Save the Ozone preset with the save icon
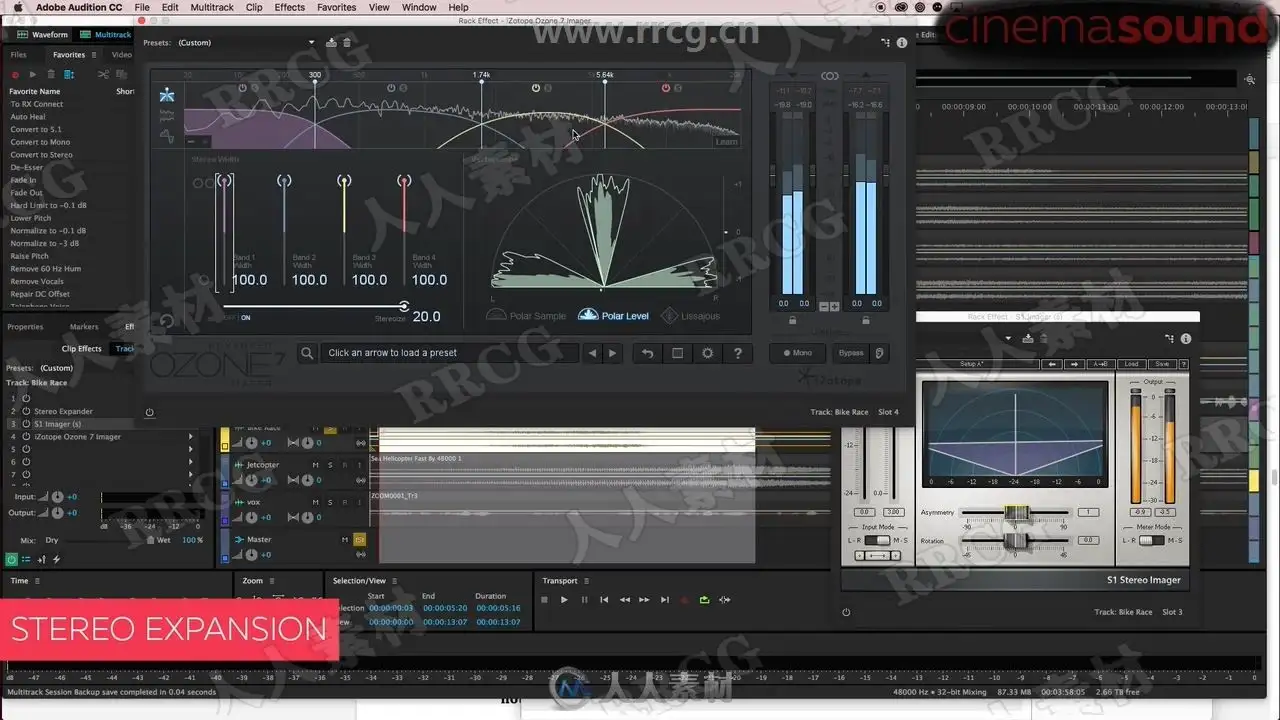The height and width of the screenshot is (720, 1280). coord(331,42)
